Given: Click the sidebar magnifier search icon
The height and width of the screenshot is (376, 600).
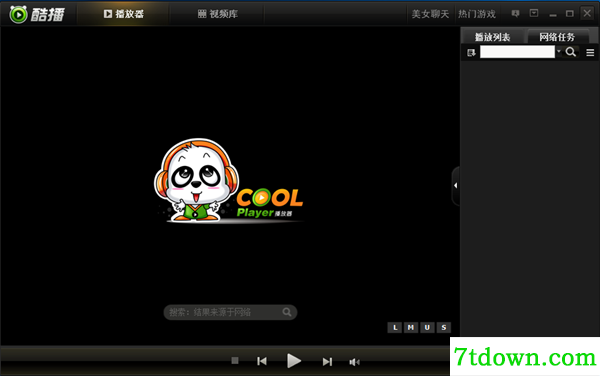Looking at the screenshot, I should point(571,52).
